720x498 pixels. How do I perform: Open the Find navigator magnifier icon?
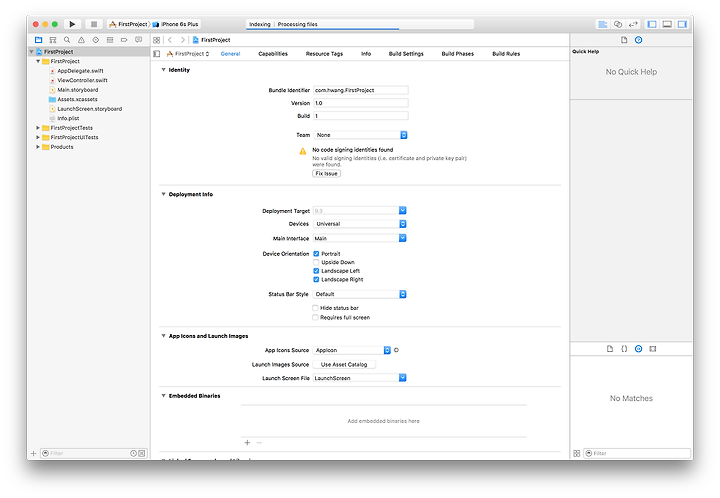(67, 40)
